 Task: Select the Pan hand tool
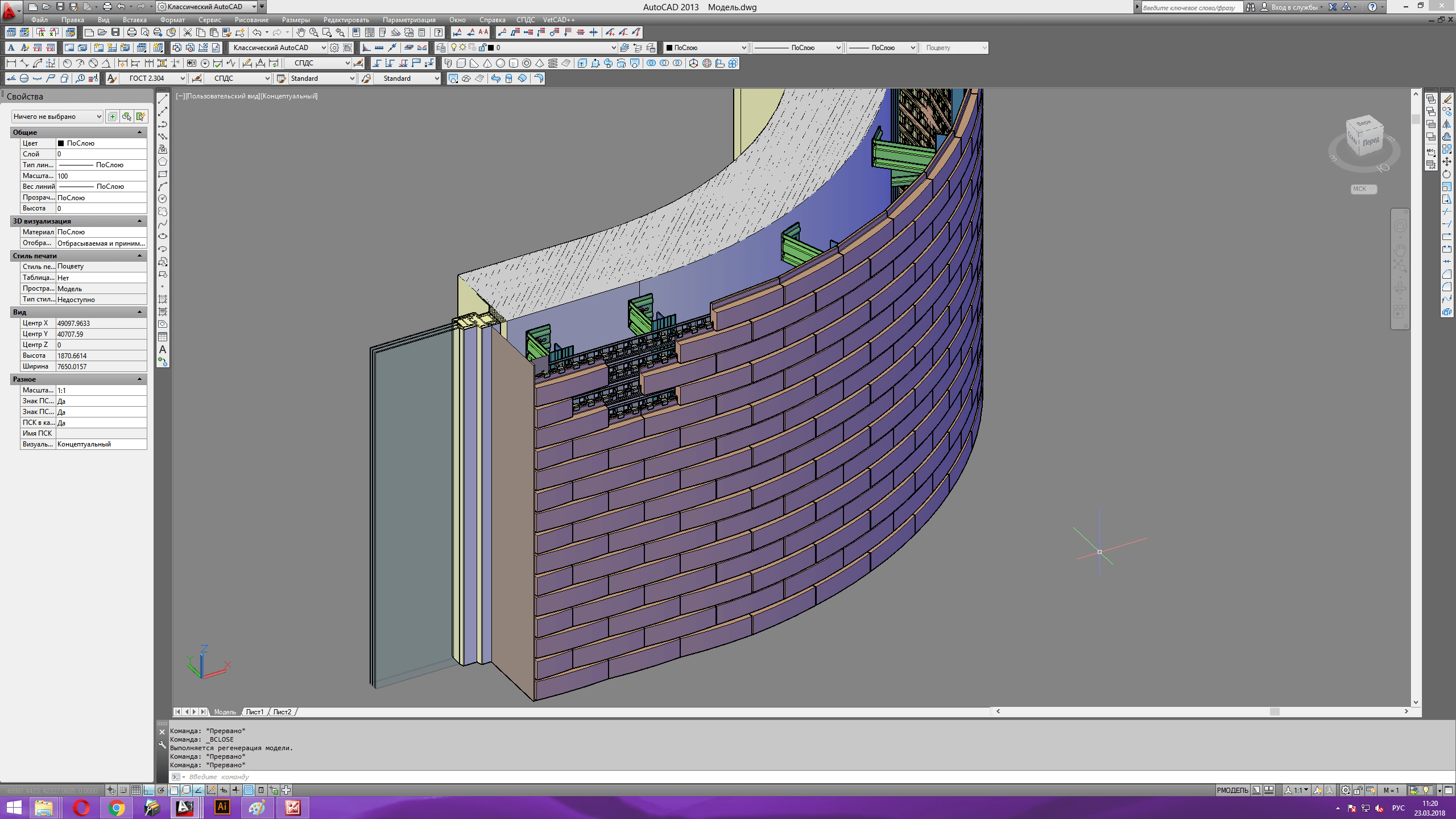(300, 32)
